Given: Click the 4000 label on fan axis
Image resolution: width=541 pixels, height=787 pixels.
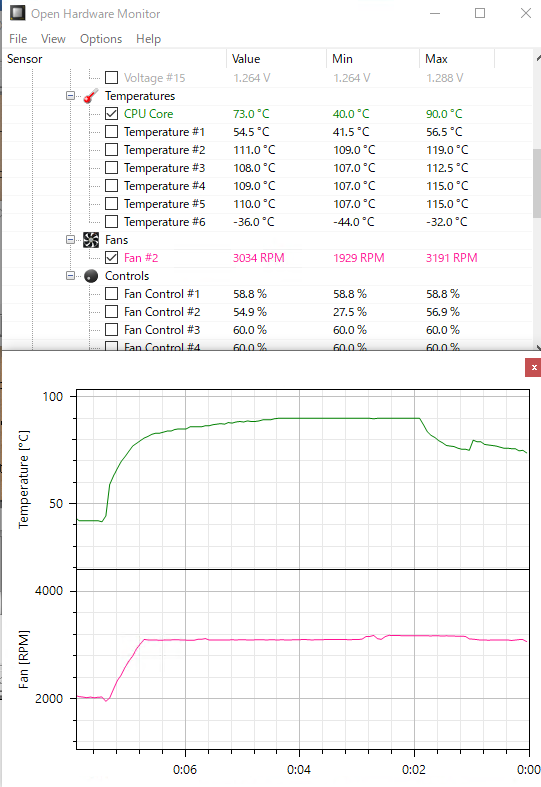Looking at the screenshot, I should (x=49, y=591).
